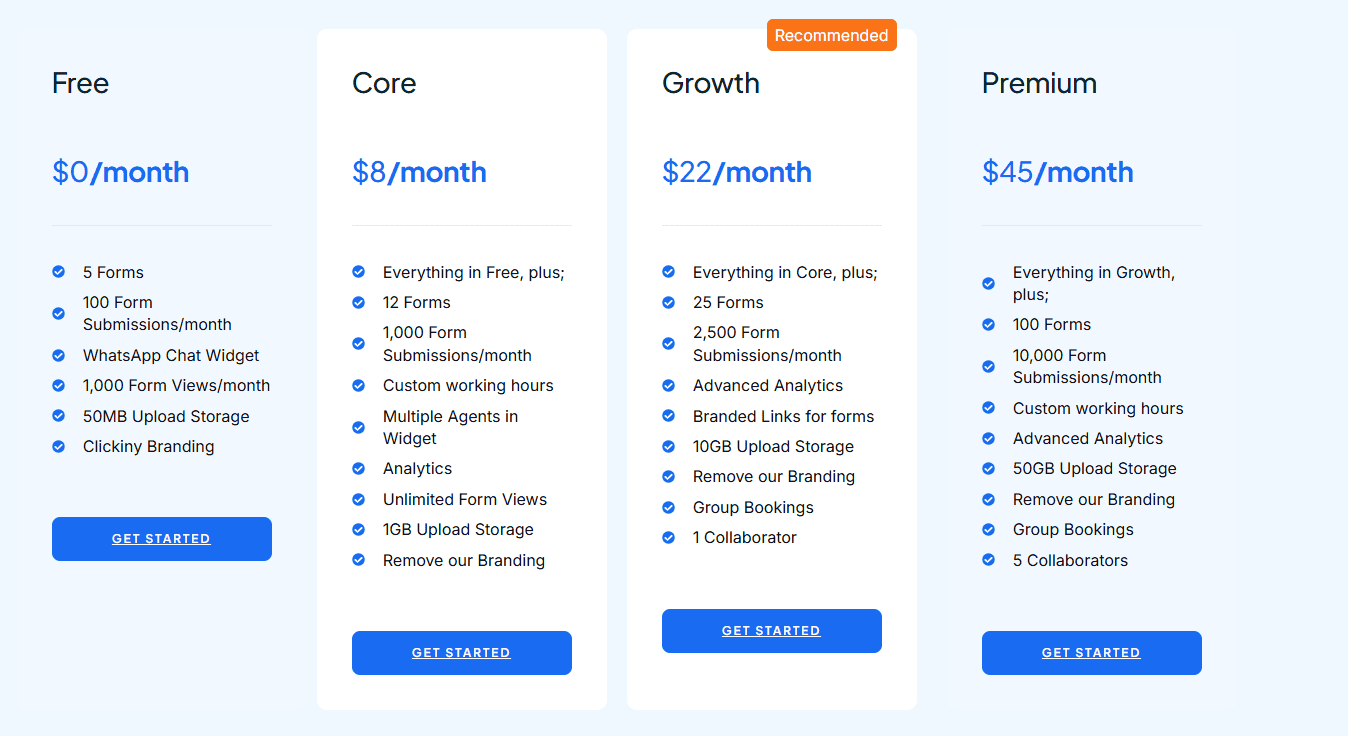Click GET STARTED on the Premium plan

click(1091, 652)
